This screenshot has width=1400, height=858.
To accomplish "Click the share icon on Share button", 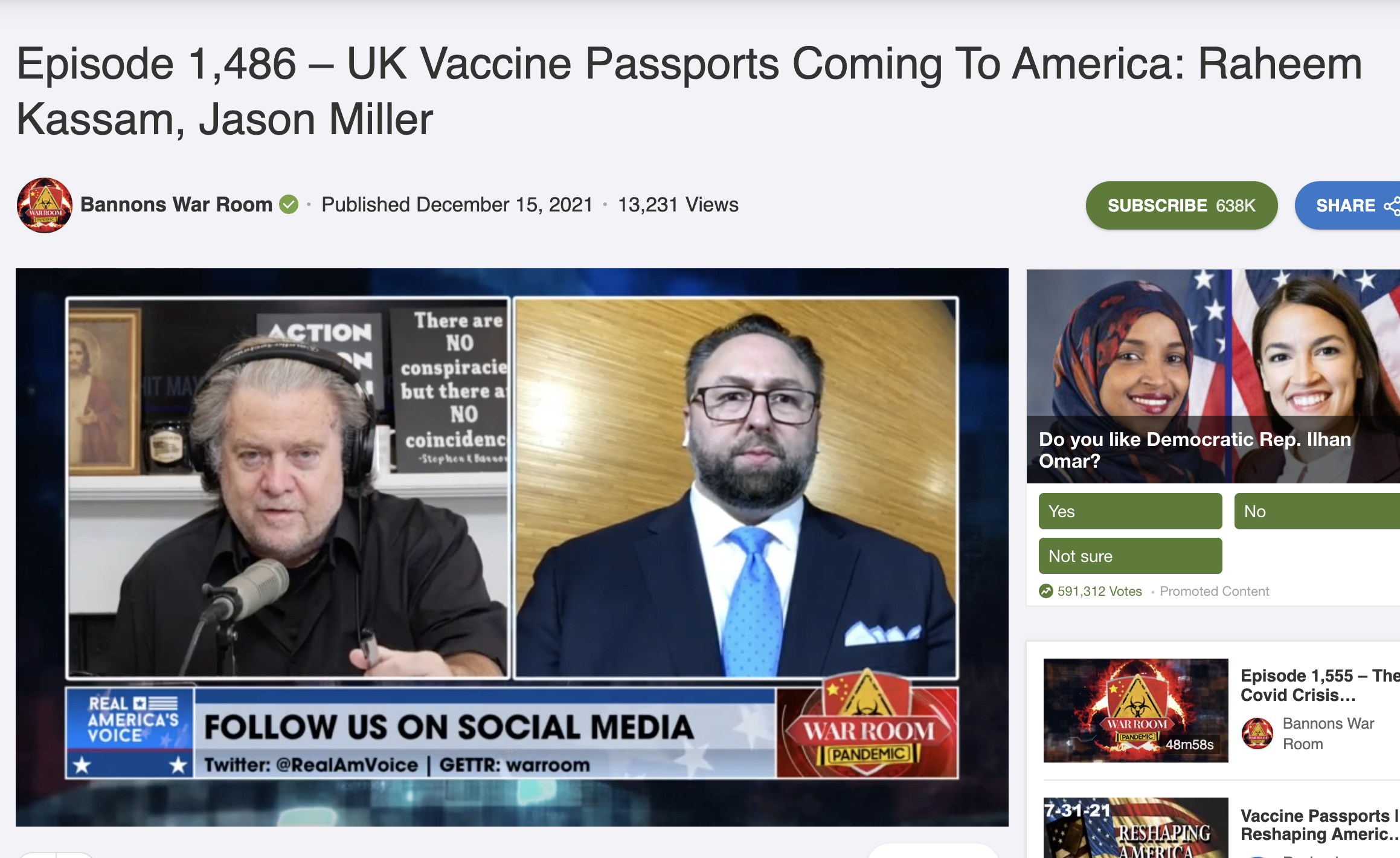I will [x=1392, y=206].
